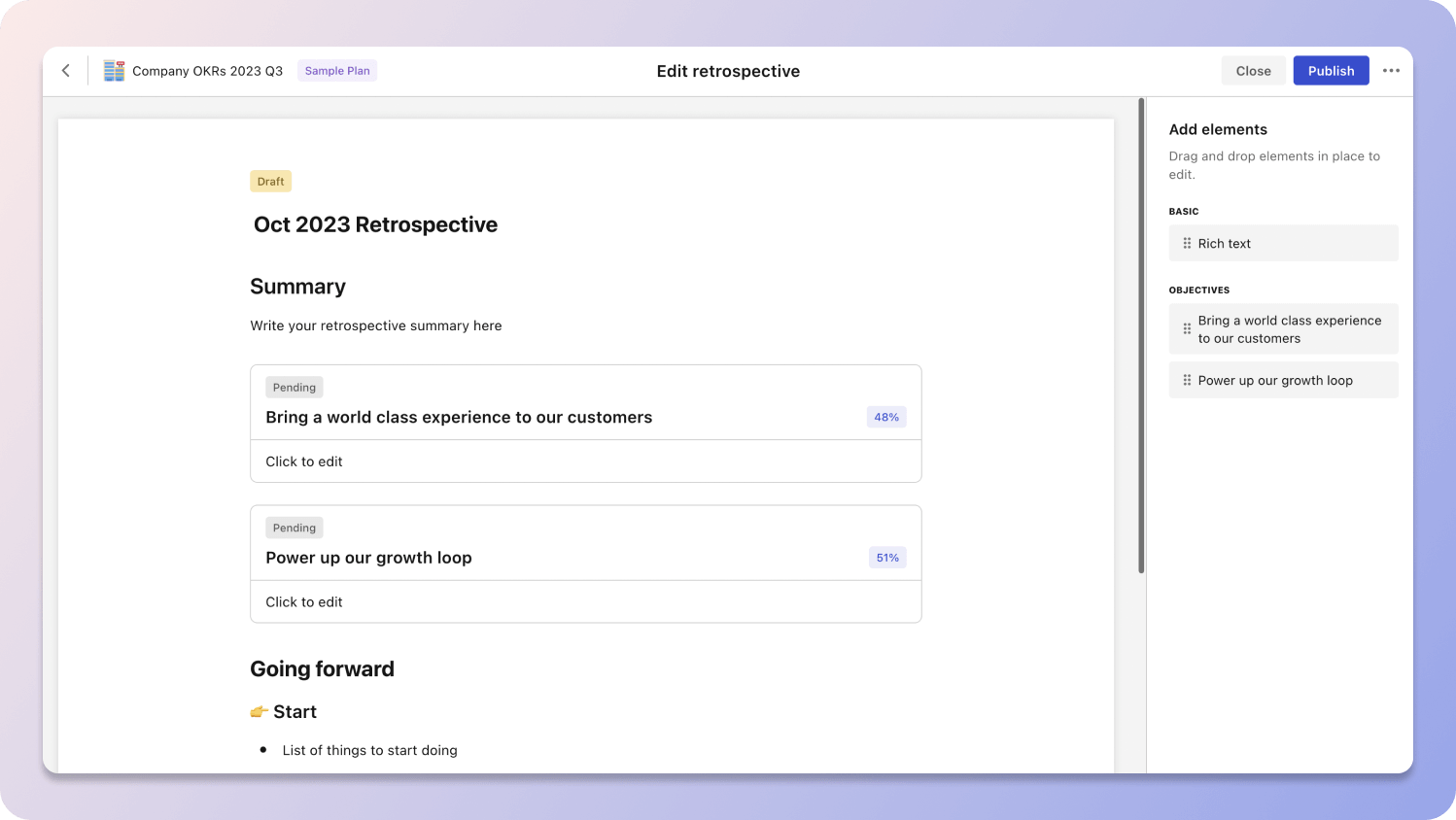Click the Company OKRs plan icon
The height and width of the screenshot is (820, 1456).
coord(114,71)
